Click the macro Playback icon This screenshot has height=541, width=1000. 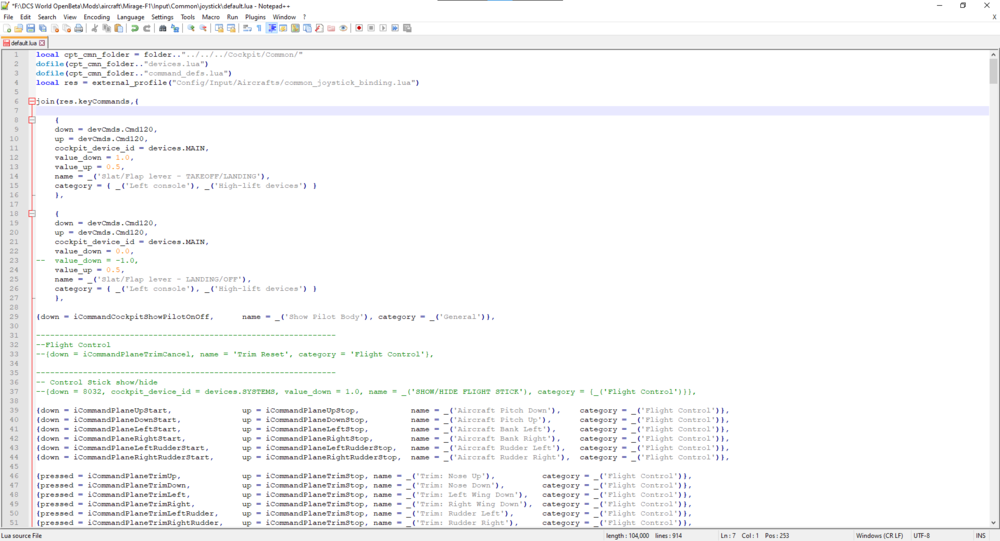[x=383, y=28]
